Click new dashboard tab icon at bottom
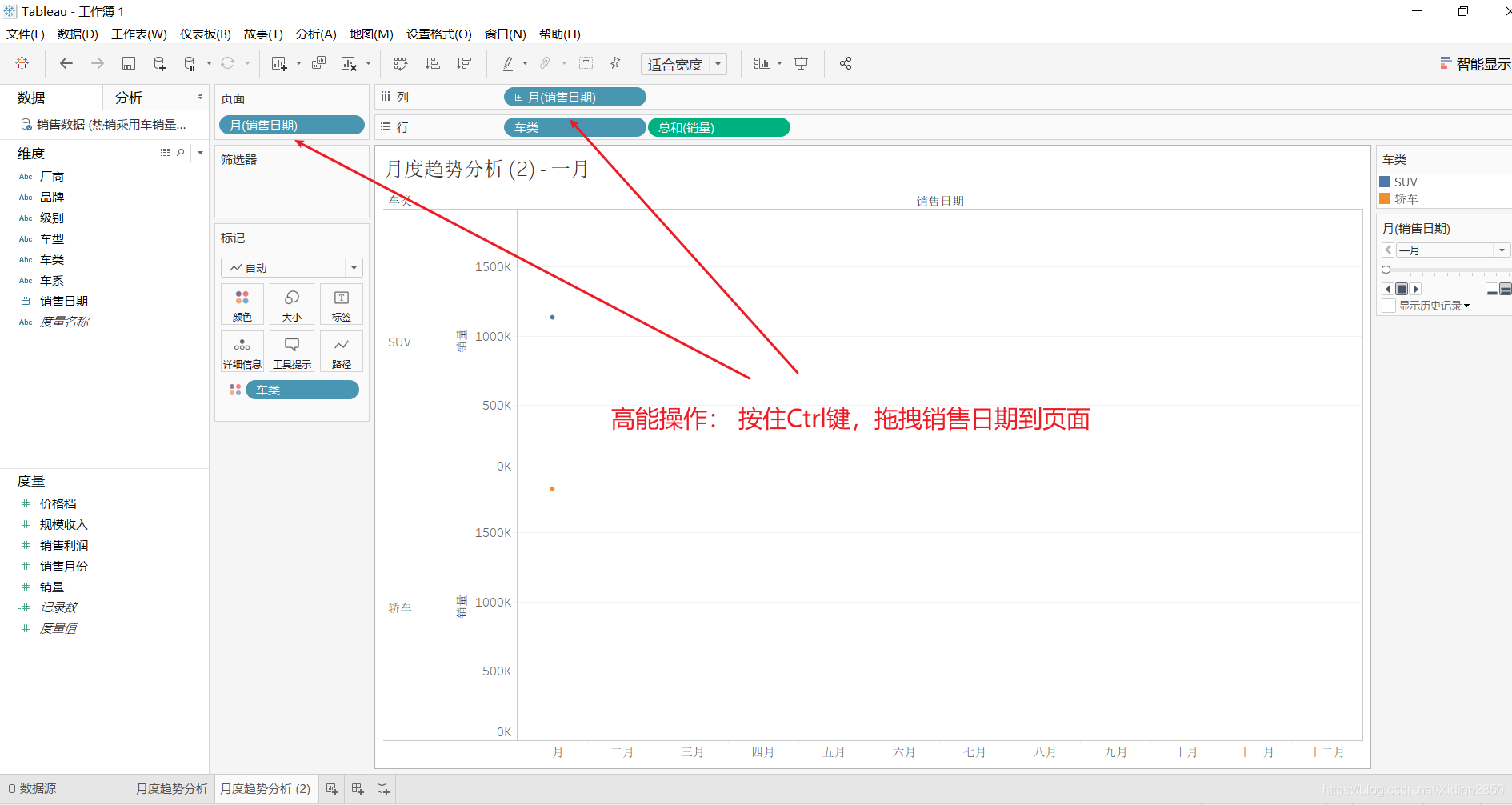 [358, 789]
